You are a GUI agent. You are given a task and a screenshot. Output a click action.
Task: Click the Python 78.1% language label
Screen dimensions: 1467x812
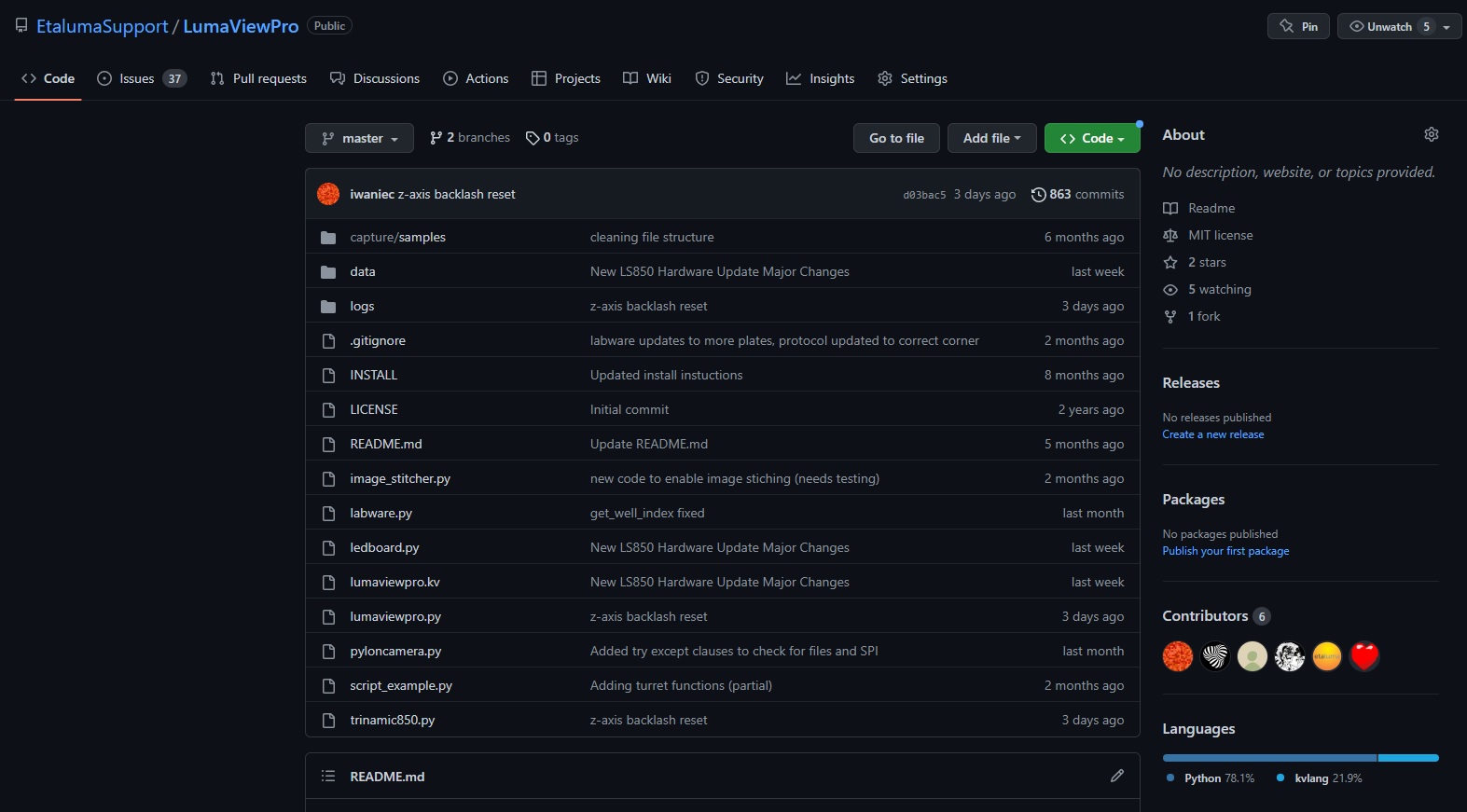pyautogui.click(x=1210, y=778)
